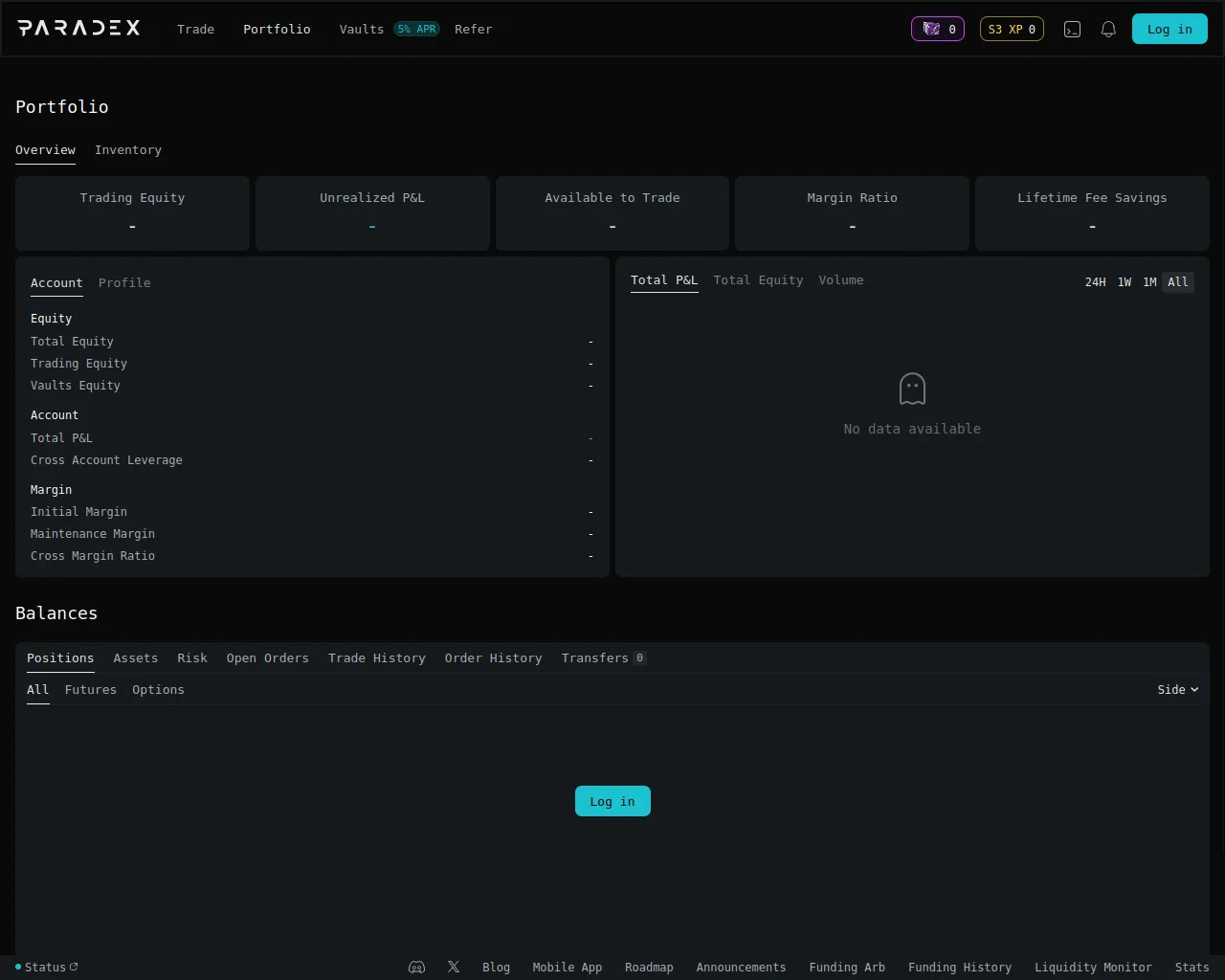This screenshot has width=1225, height=980.
Task: Show the Total Equity chart
Action: (x=758, y=280)
